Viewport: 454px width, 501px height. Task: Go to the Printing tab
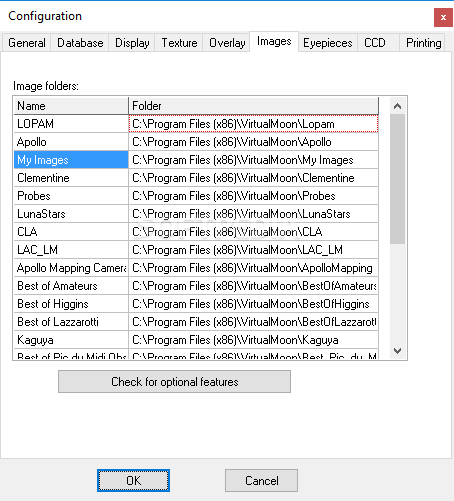coord(423,43)
